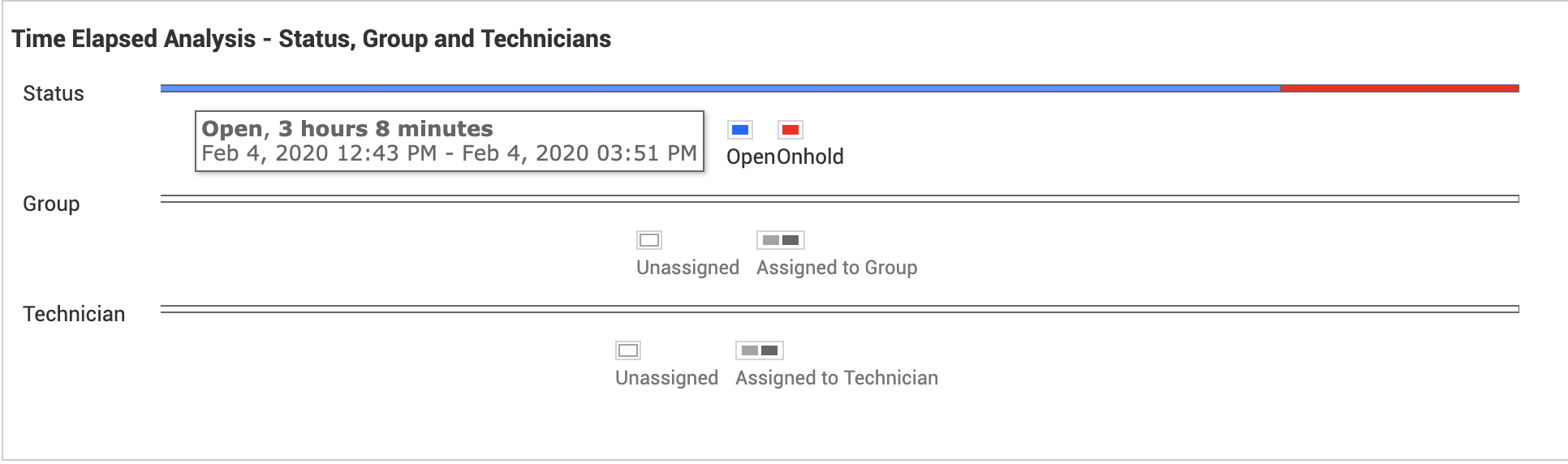Click the Assigned to Technician legend icon
The width and height of the screenshot is (1568, 464).
760,350
